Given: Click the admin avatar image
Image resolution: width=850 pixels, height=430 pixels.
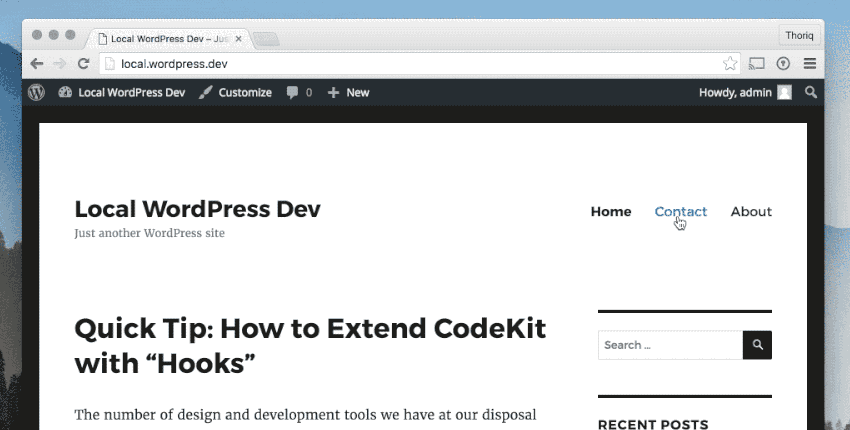Looking at the screenshot, I should 784,93.
